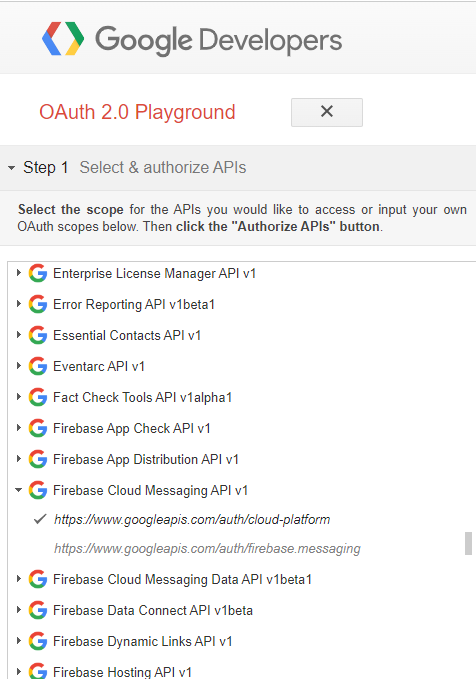
Task: Uncheck the cloud-platform scope checkmark
Action: (40, 519)
